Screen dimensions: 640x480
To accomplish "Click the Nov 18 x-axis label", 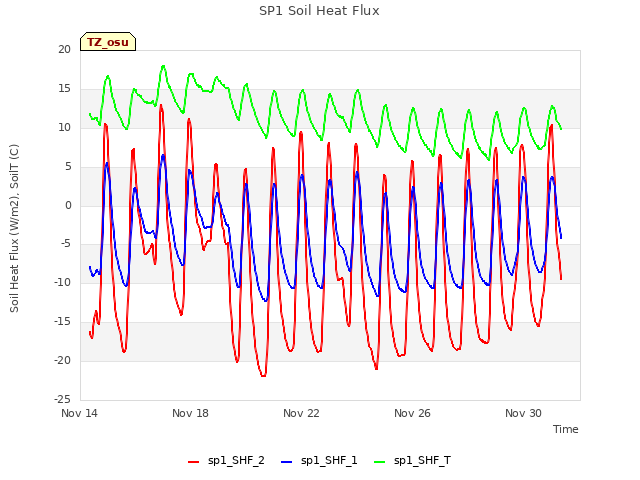I will pos(190,413).
